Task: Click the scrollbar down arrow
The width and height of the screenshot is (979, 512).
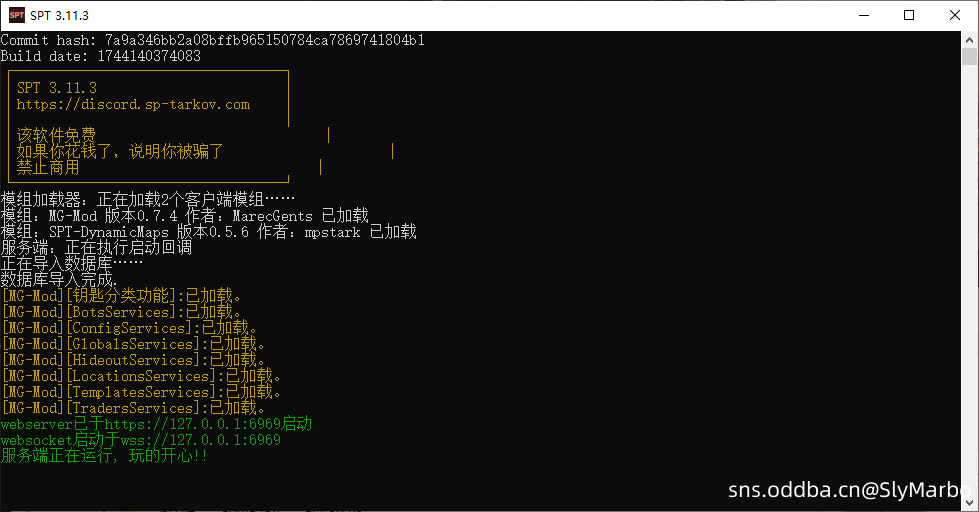Action: 970,503
